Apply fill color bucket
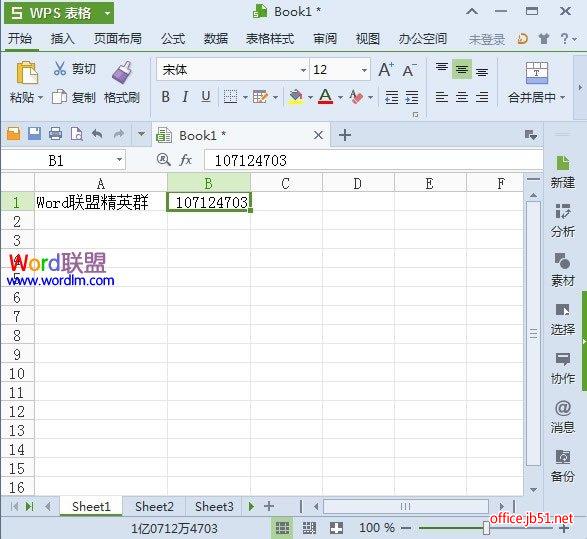 [x=296, y=97]
